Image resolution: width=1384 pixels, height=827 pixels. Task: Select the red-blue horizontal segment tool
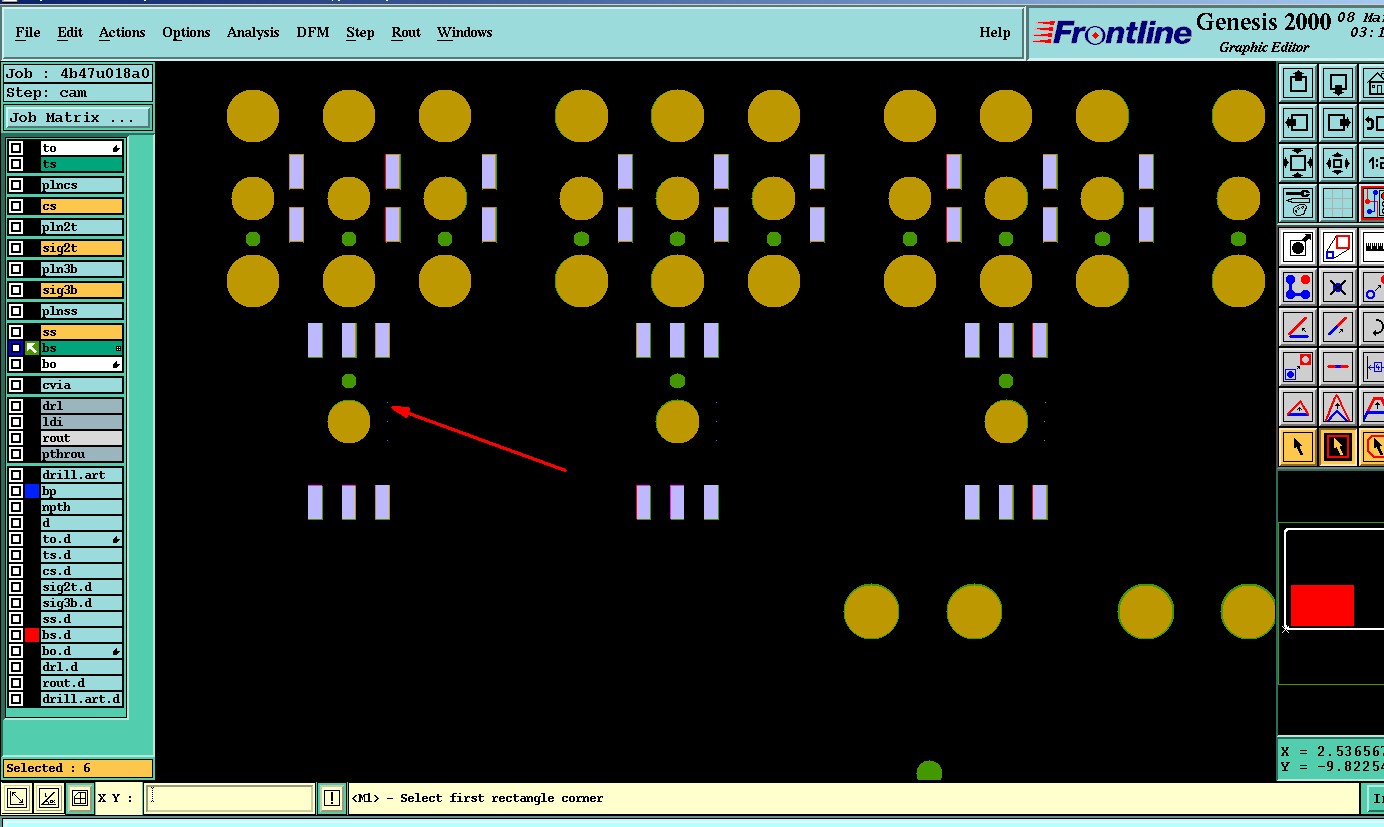click(x=1338, y=367)
